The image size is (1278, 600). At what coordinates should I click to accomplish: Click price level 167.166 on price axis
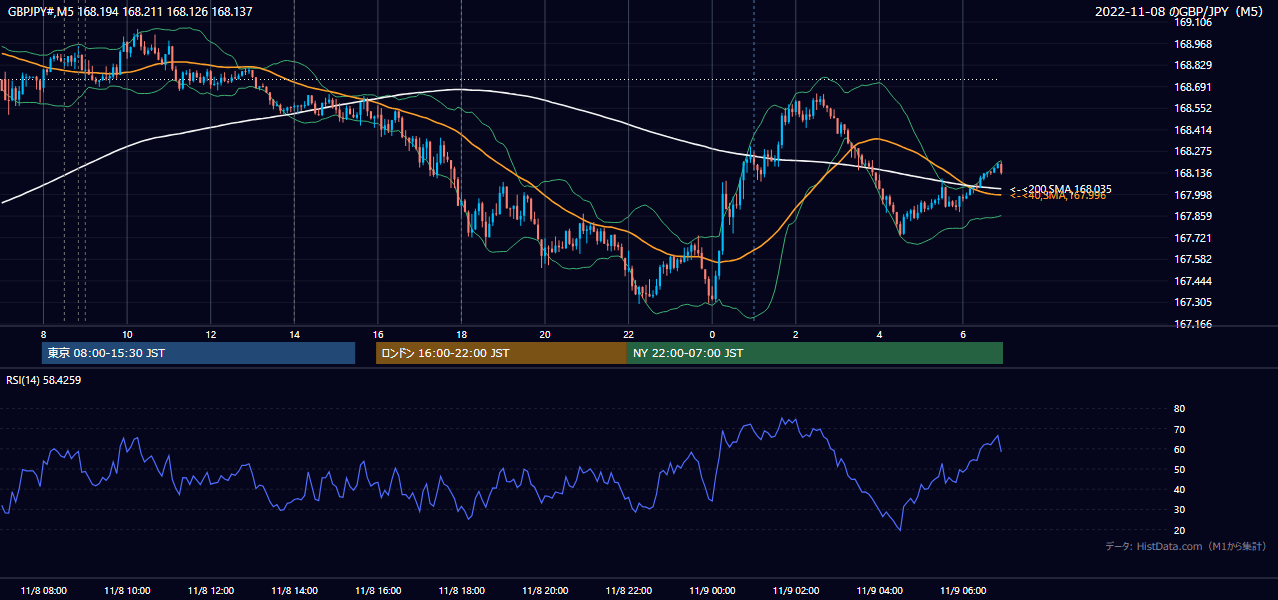coord(1193,324)
